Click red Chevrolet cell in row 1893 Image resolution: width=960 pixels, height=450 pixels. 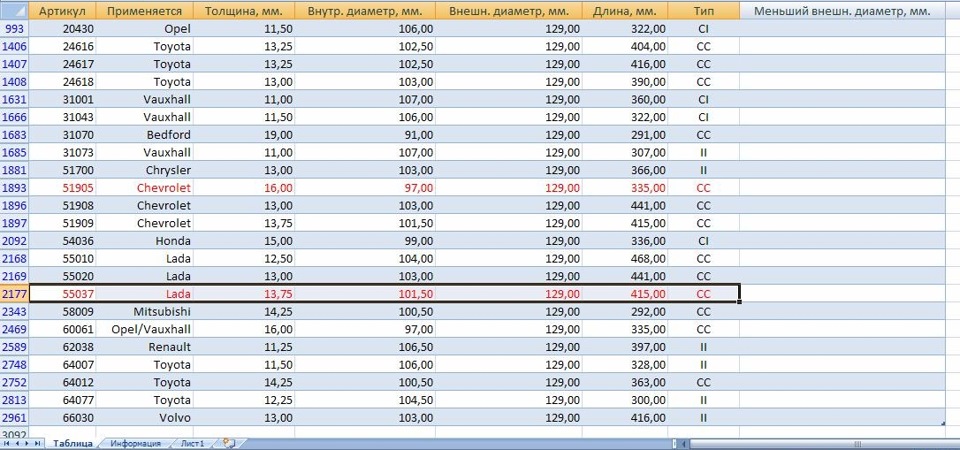pos(144,188)
